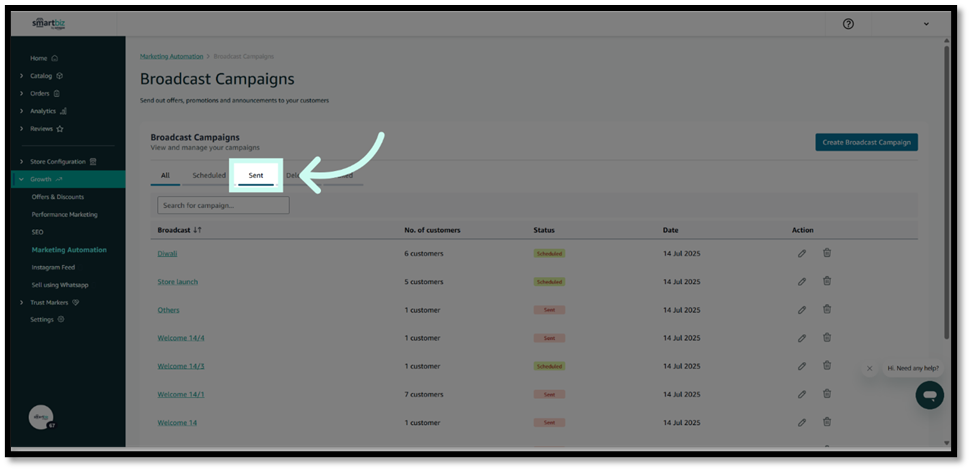Show the All campaigns tab
The image size is (970, 470).
click(165, 175)
